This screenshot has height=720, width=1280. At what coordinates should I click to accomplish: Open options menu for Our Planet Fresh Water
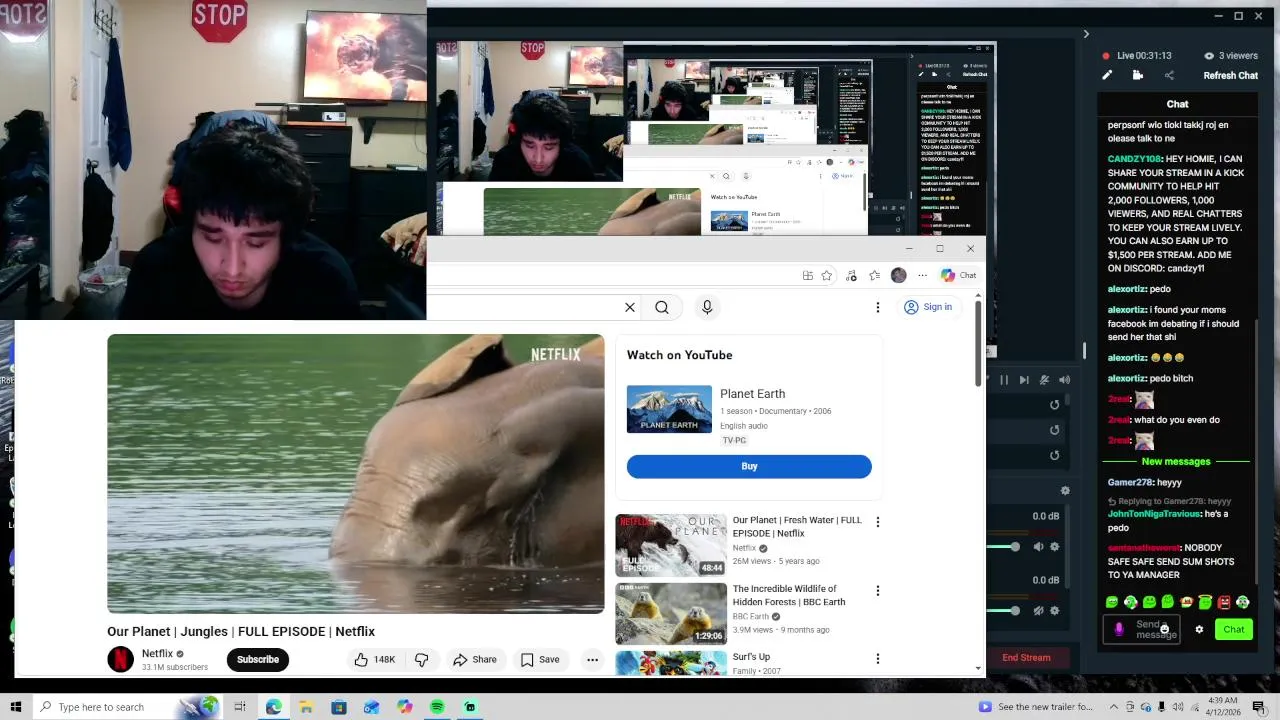pyautogui.click(x=878, y=522)
